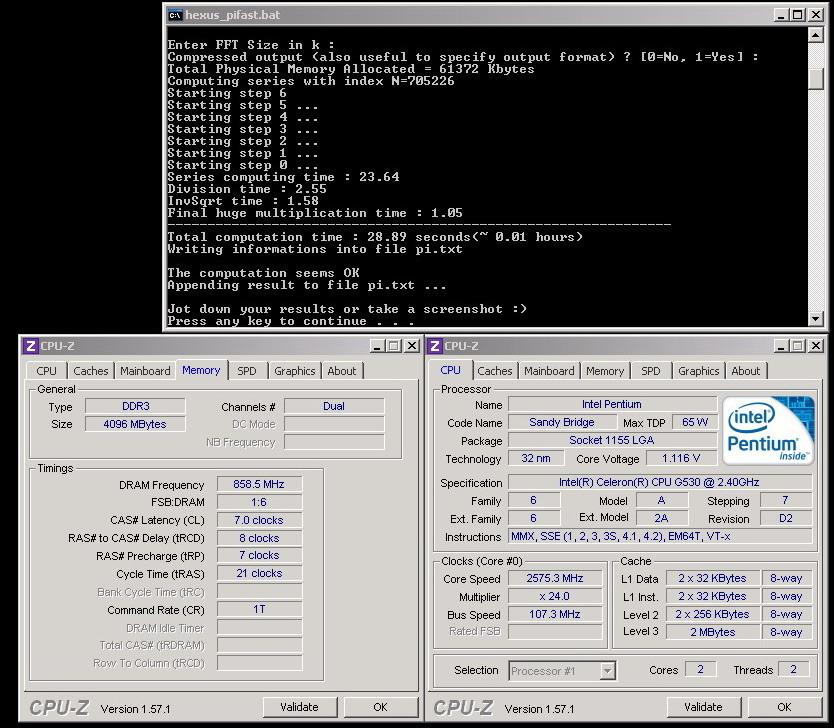Close the left CPU-Z Memory window

point(412,346)
